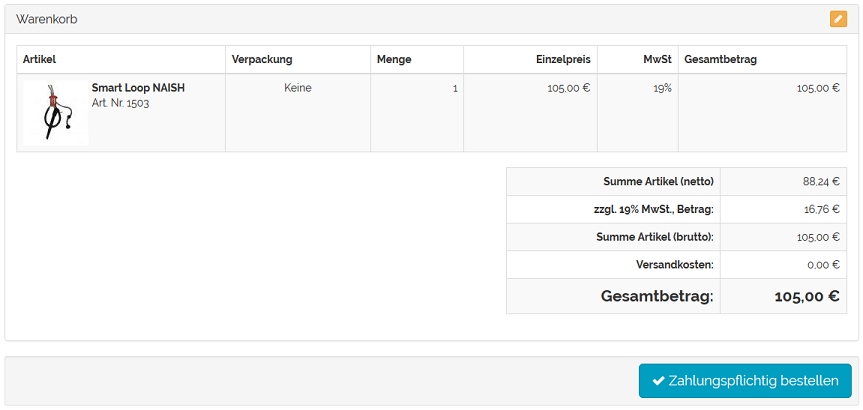Click the Artikel column header
This screenshot has width=863, height=410.
coord(39,60)
